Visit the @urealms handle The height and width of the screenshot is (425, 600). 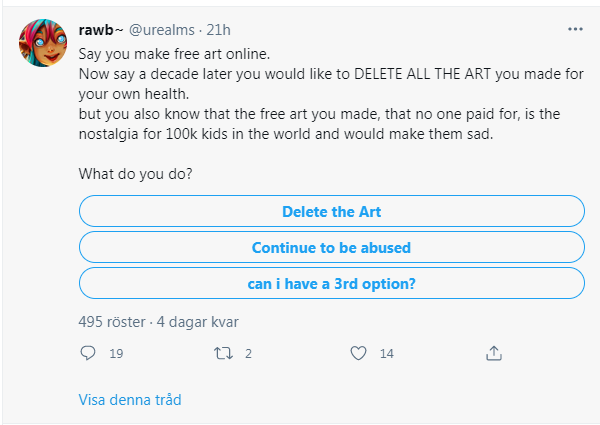coord(162,30)
